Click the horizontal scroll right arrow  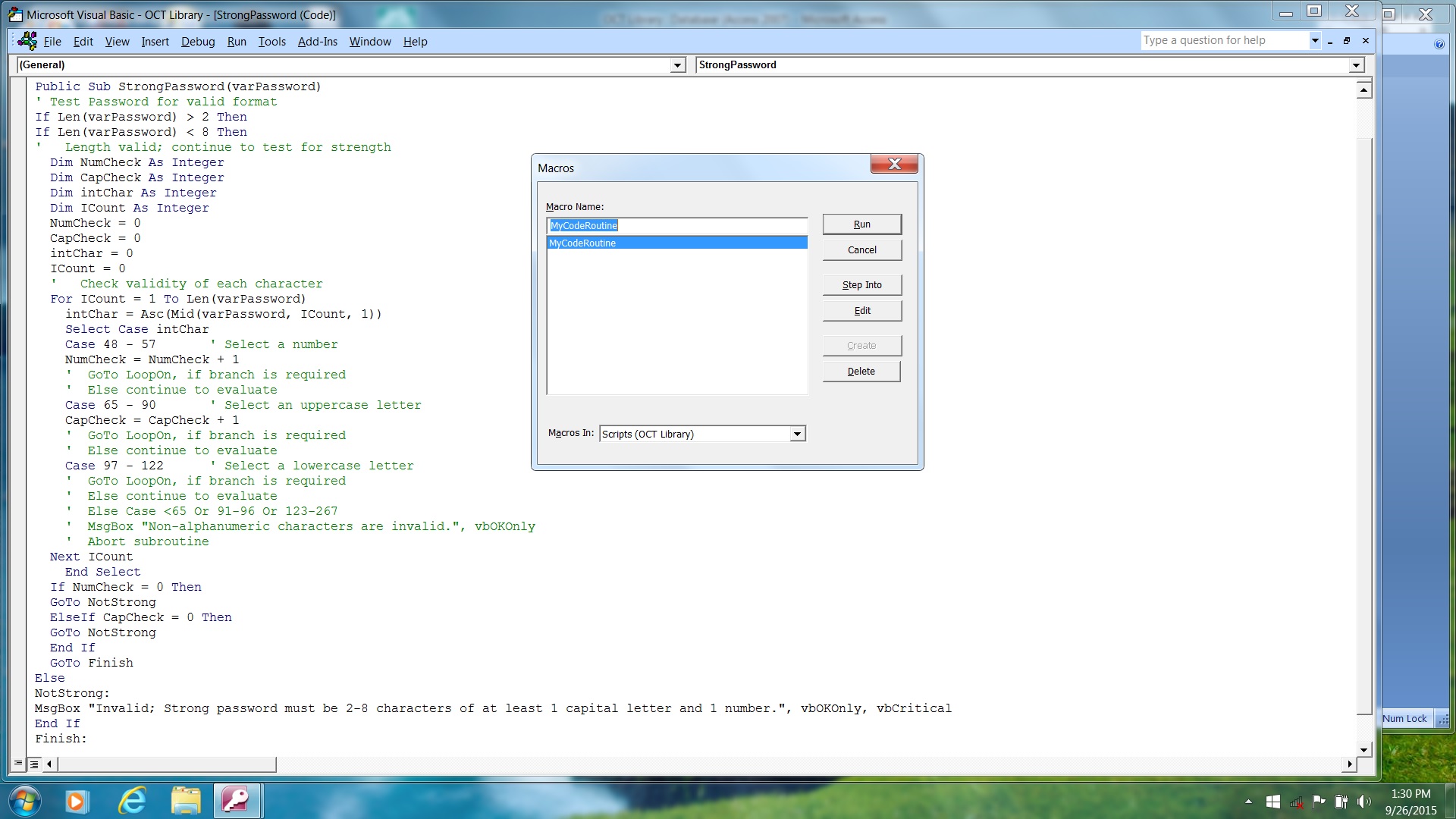click(x=1348, y=764)
